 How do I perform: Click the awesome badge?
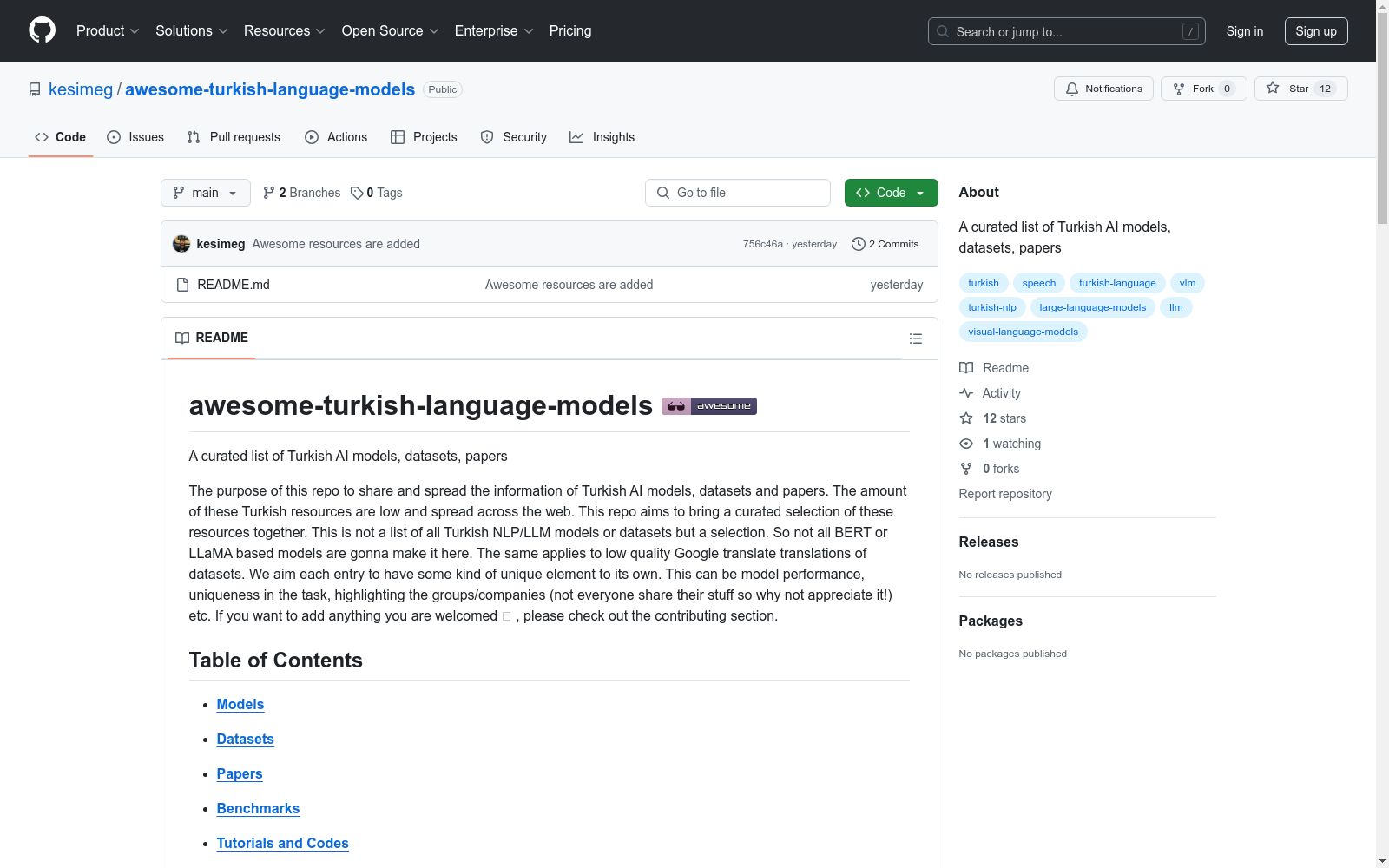click(x=709, y=405)
